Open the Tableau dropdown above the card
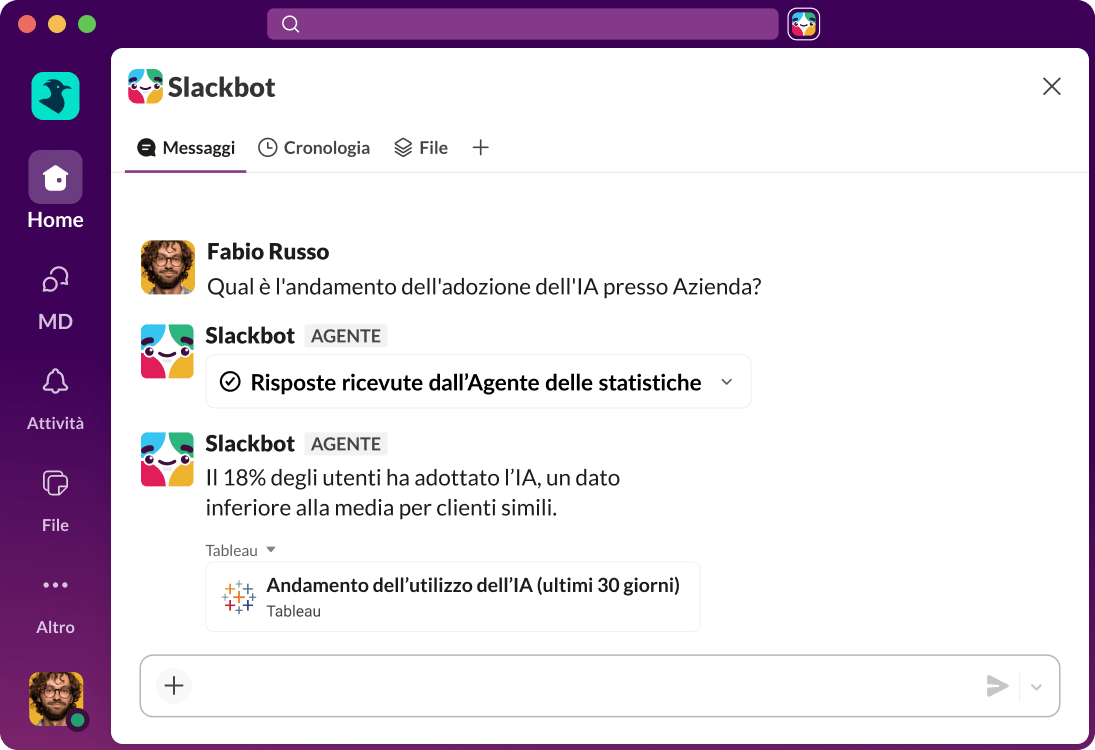The width and height of the screenshot is (1095, 750). [x=238, y=549]
